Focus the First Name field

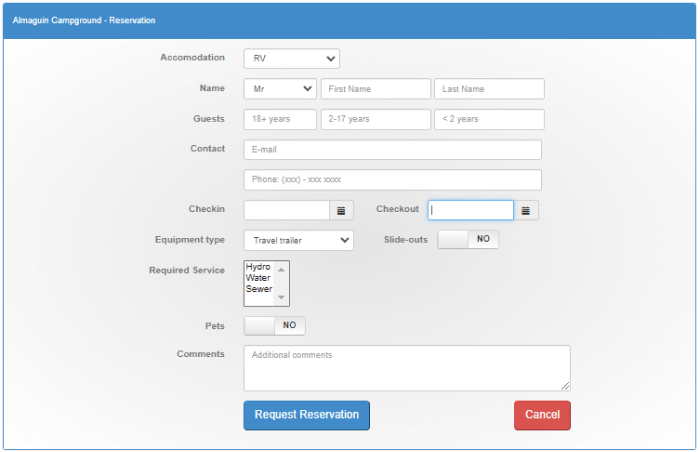click(376, 89)
